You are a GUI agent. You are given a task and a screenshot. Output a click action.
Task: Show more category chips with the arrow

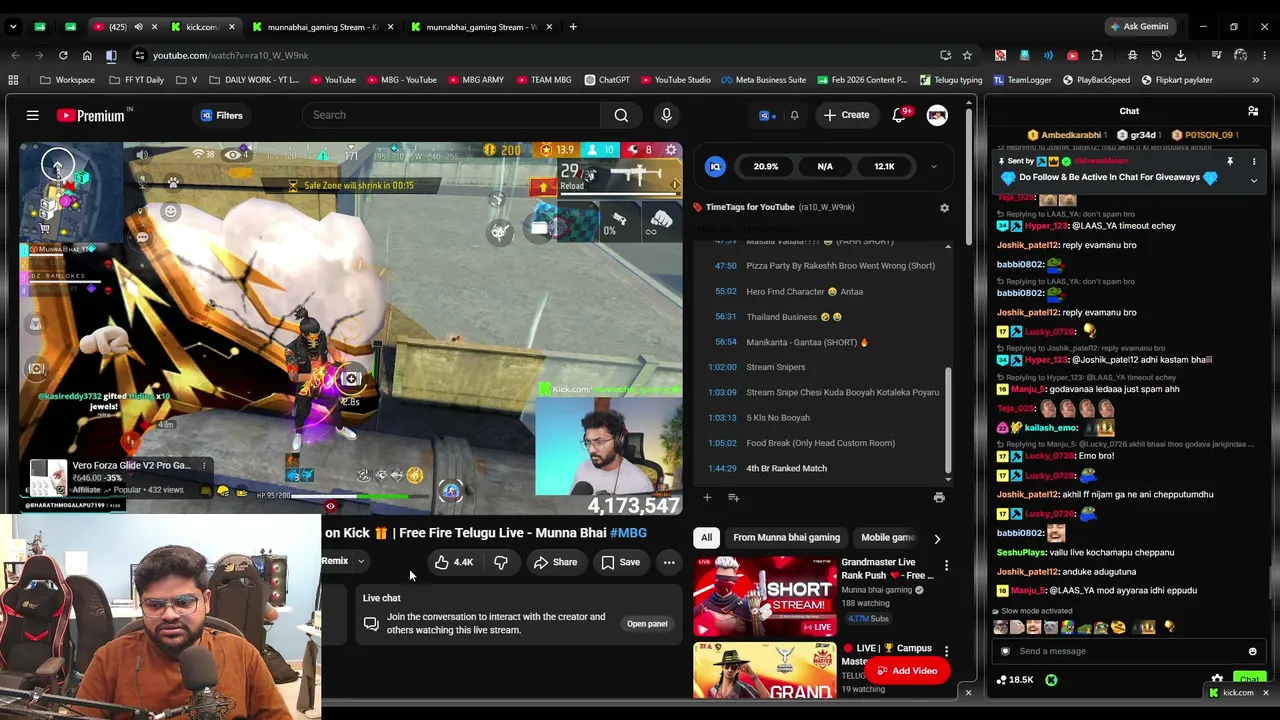click(x=937, y=538)
